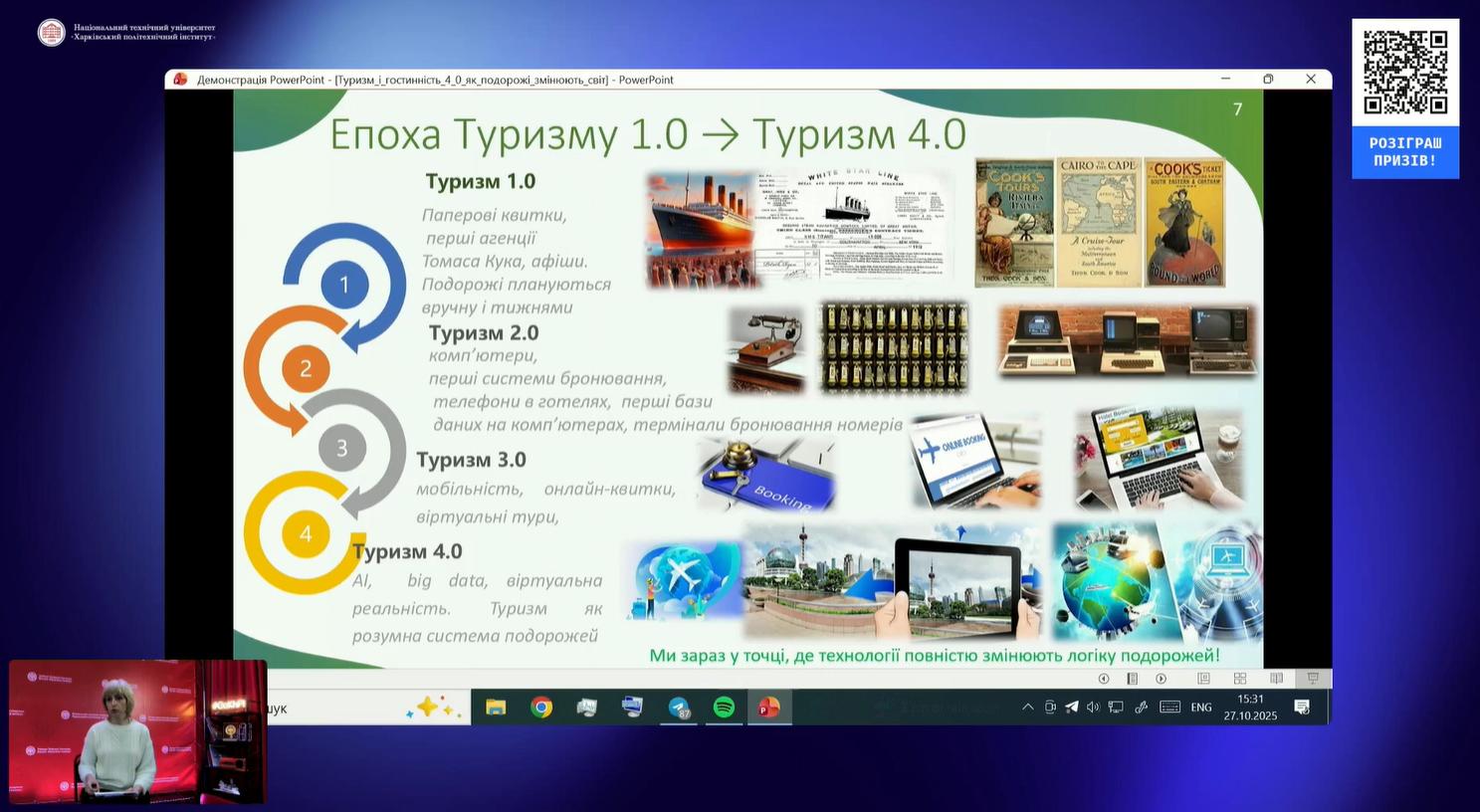Screen dimensions: 1480x812
Task: Click the Meet Now camera tray icon
Action: coord(1050,708)
